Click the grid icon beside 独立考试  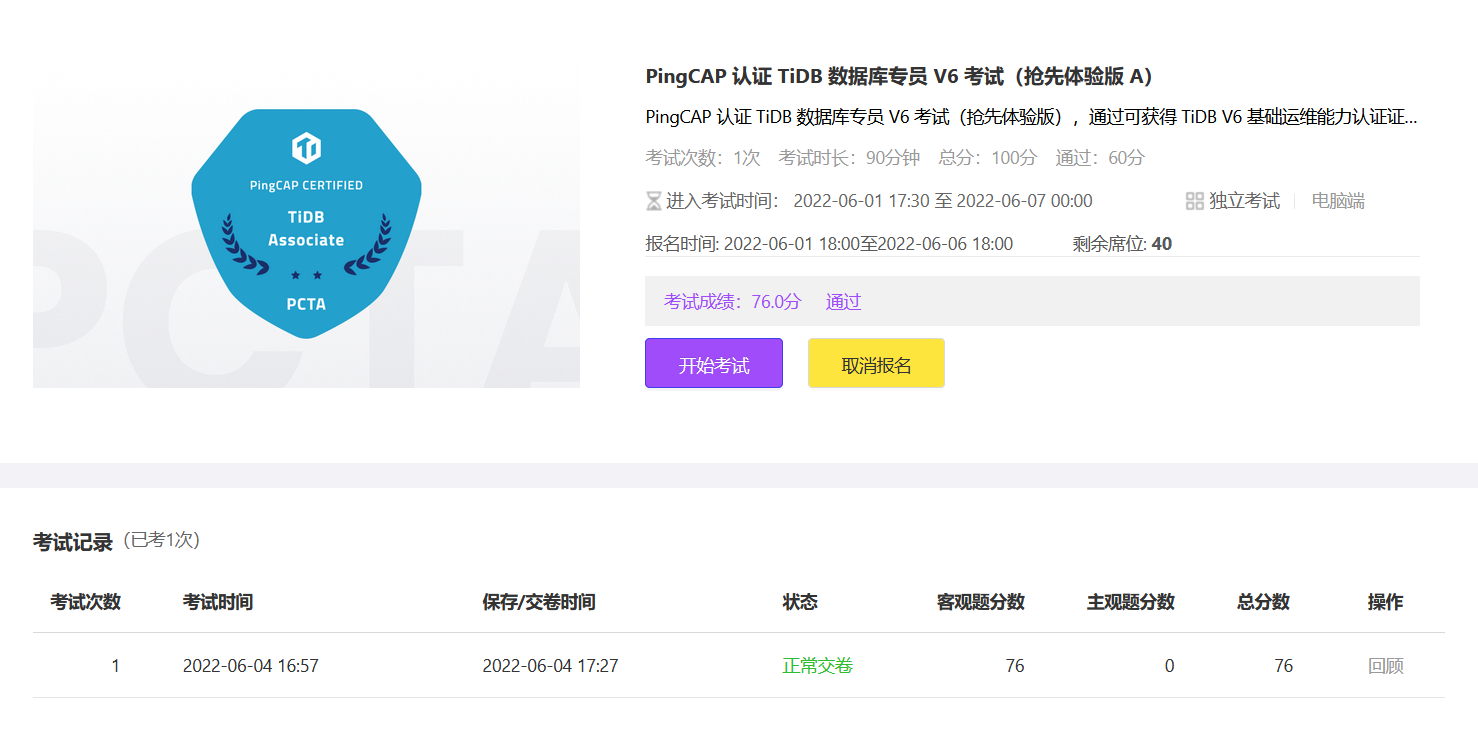pos(1194,201)
